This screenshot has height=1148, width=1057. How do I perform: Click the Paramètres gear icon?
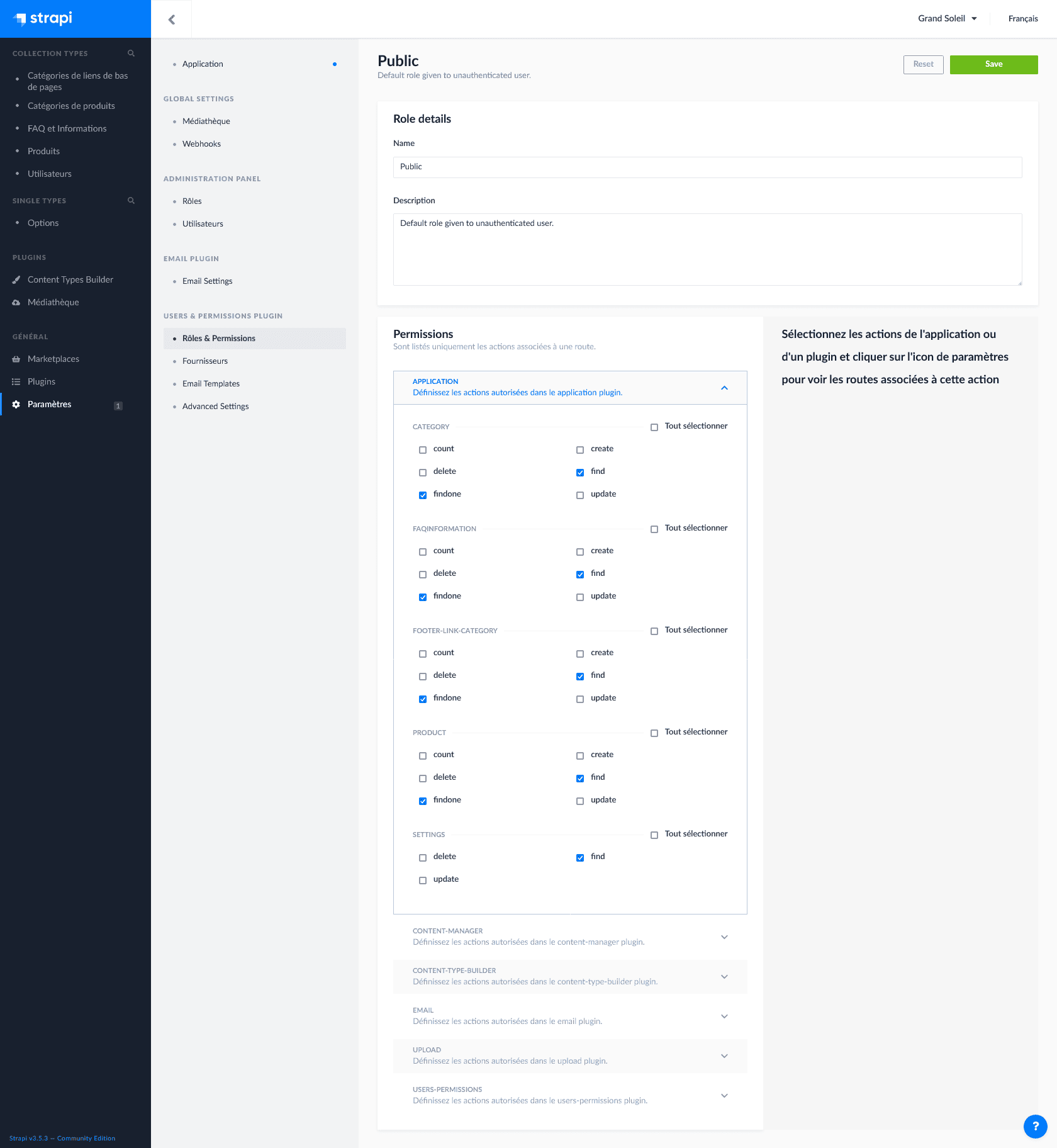[x=16, y=404]
